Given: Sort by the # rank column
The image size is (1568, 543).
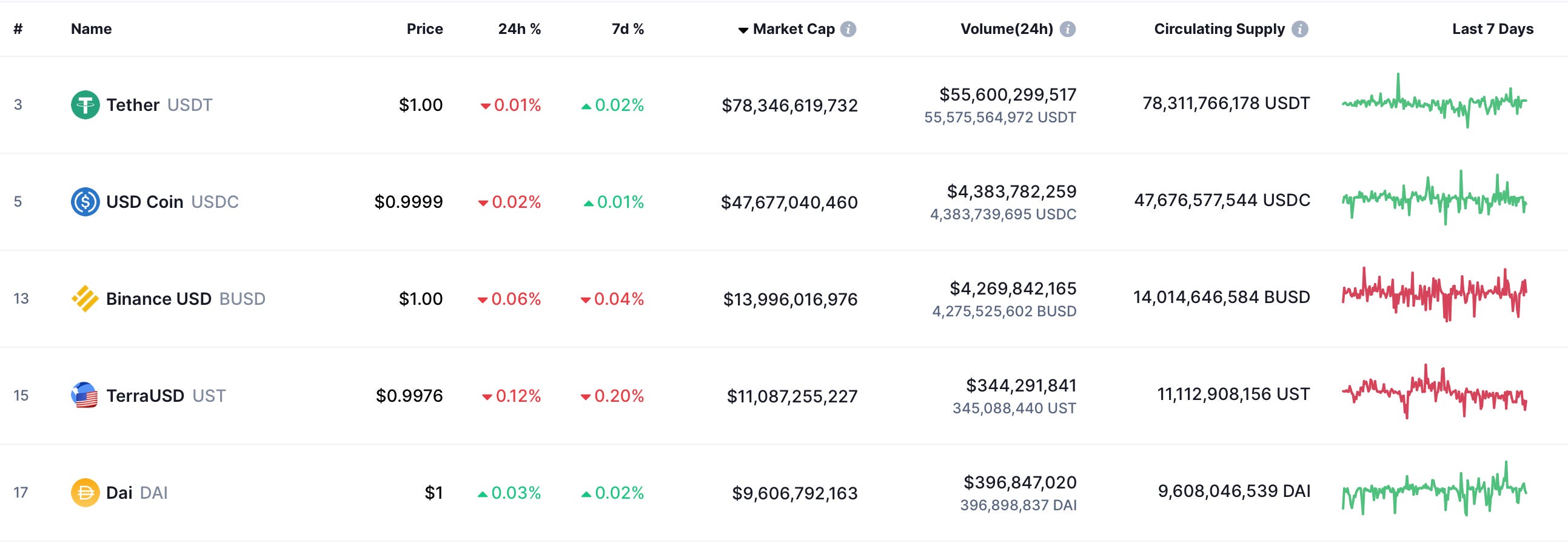Looking at the screenshot, I should point(18,28).
